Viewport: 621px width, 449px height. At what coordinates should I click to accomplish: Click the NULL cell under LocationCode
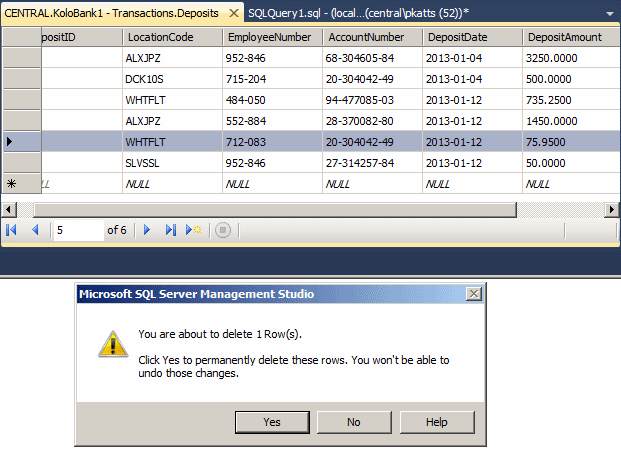coord(172,184)
